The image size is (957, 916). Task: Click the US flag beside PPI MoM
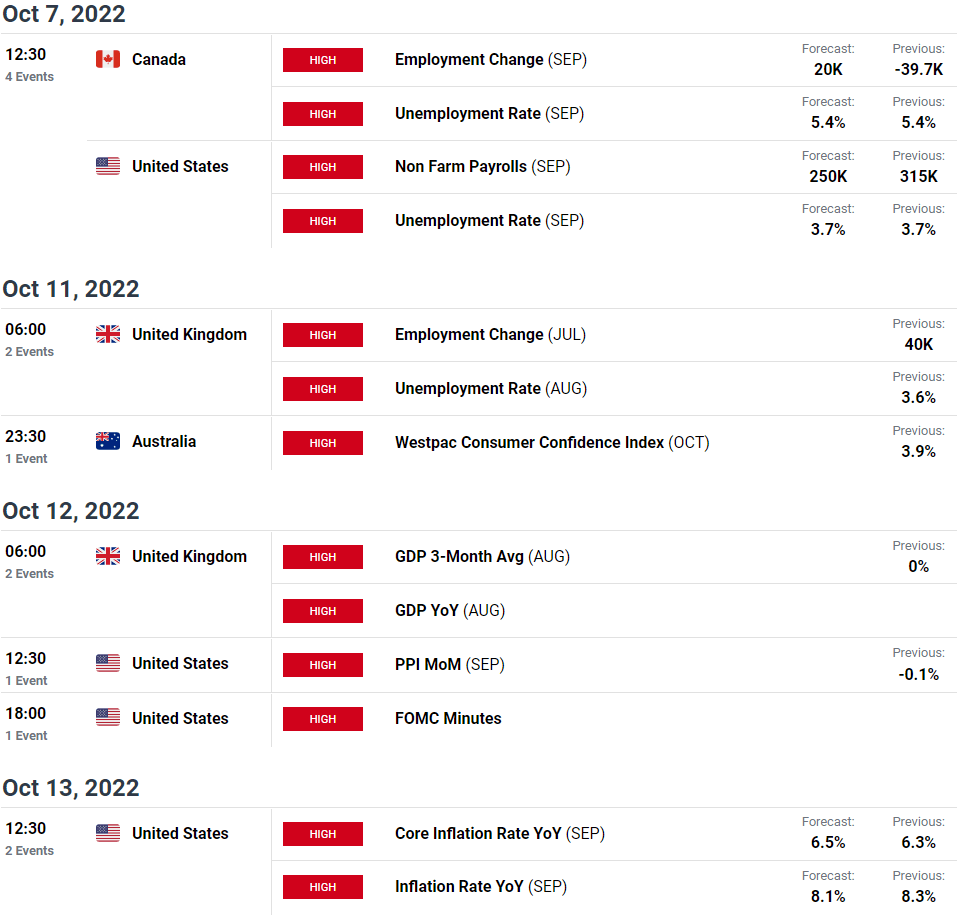[108, 663]
